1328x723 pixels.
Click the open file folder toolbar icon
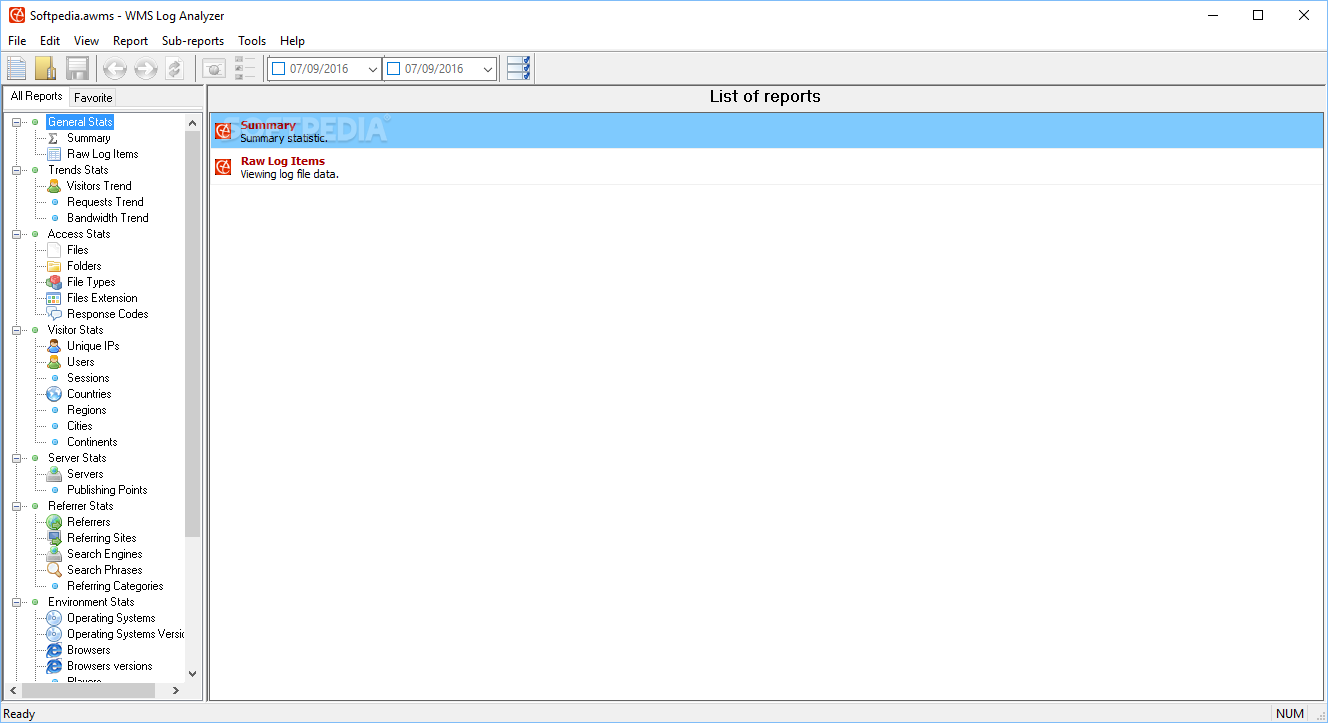(46, 69)
